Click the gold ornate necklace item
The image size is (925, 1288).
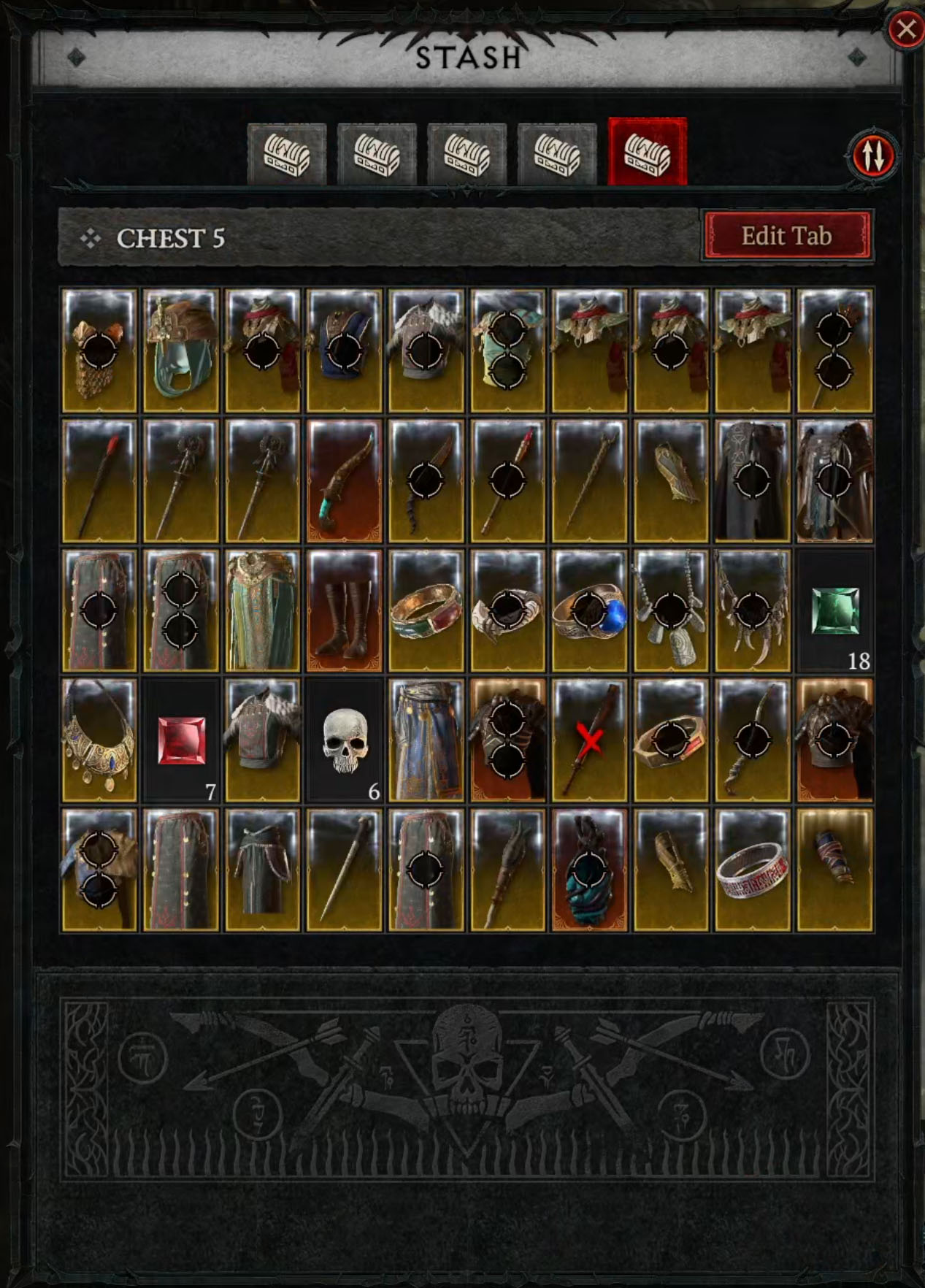tap(99, 740)
